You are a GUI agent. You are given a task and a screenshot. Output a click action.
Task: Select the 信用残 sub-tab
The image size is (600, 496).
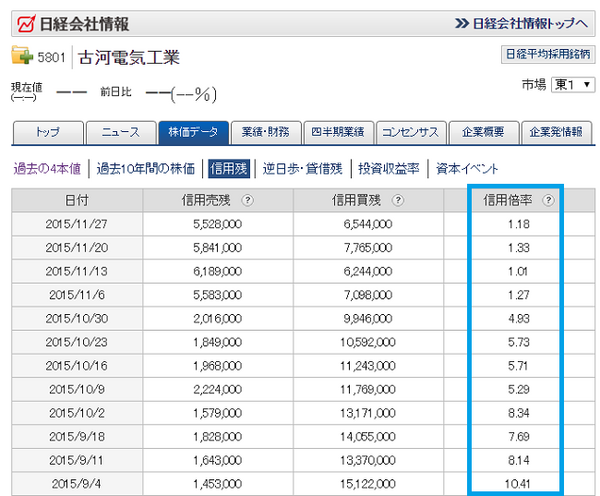tap(229, 169)
